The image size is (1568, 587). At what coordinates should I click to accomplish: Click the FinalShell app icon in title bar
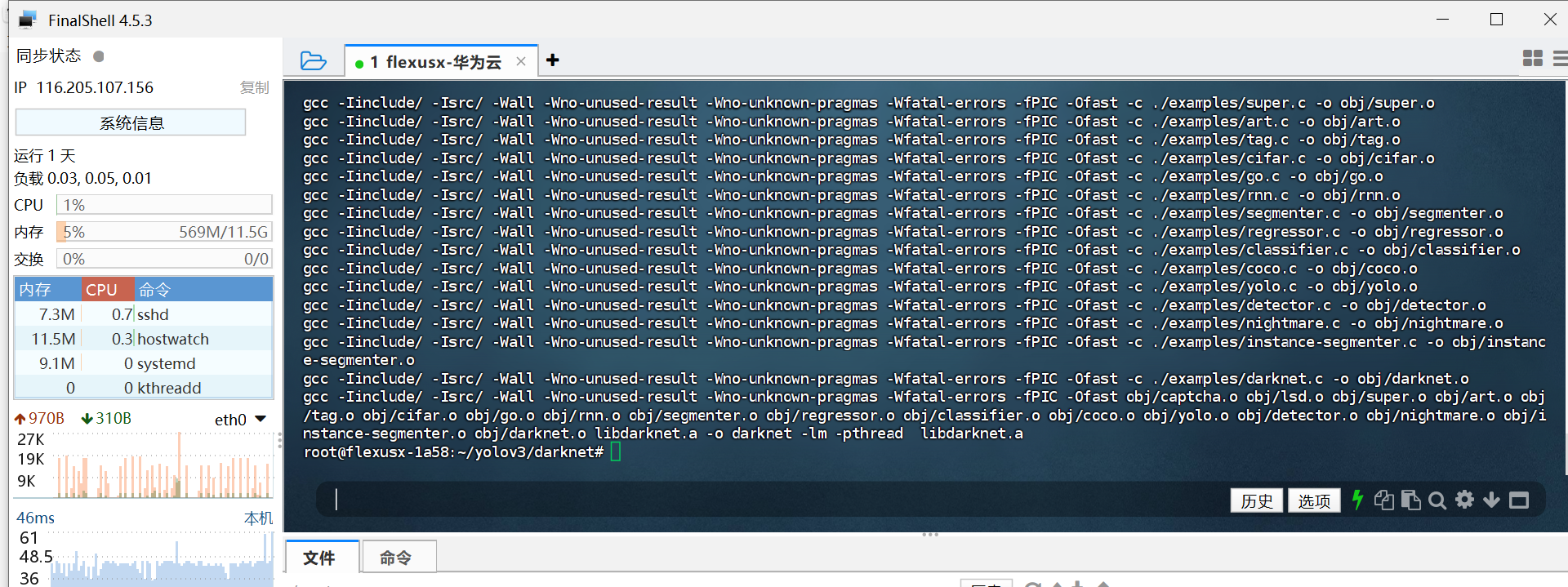pyautogui.click(x=28, y=20)
